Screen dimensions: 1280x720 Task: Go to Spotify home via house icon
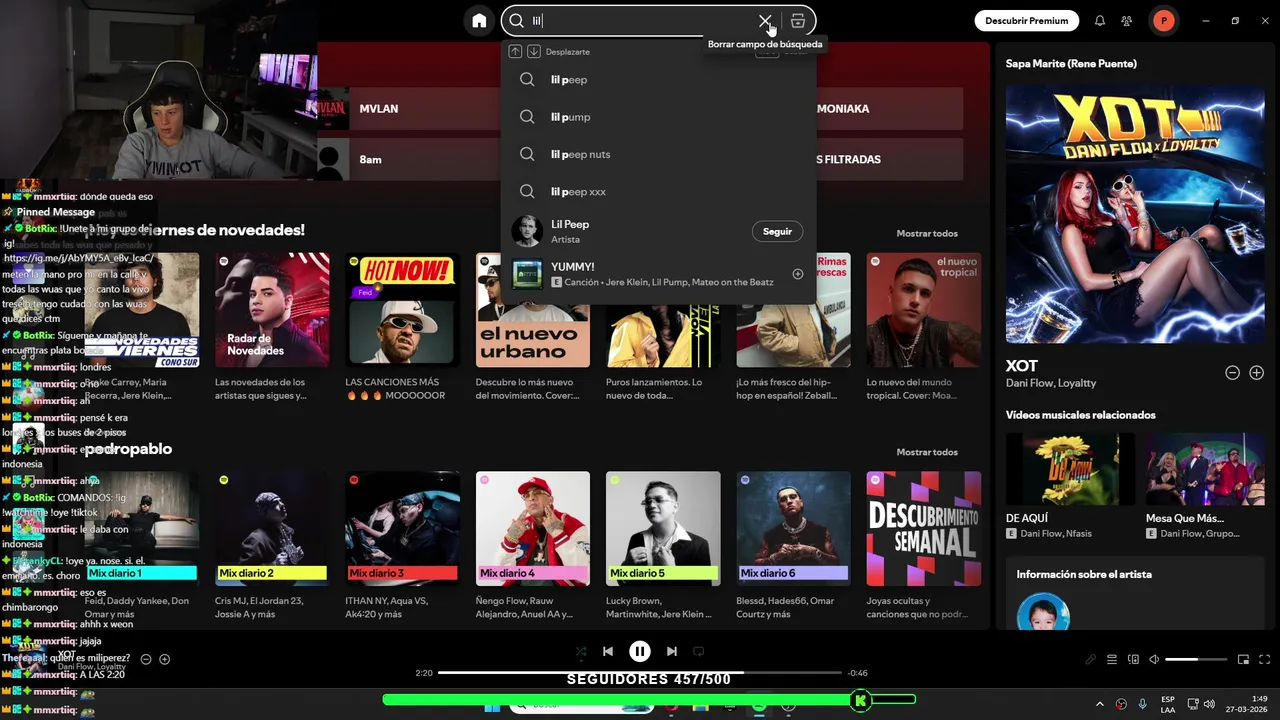coord(479,21)
